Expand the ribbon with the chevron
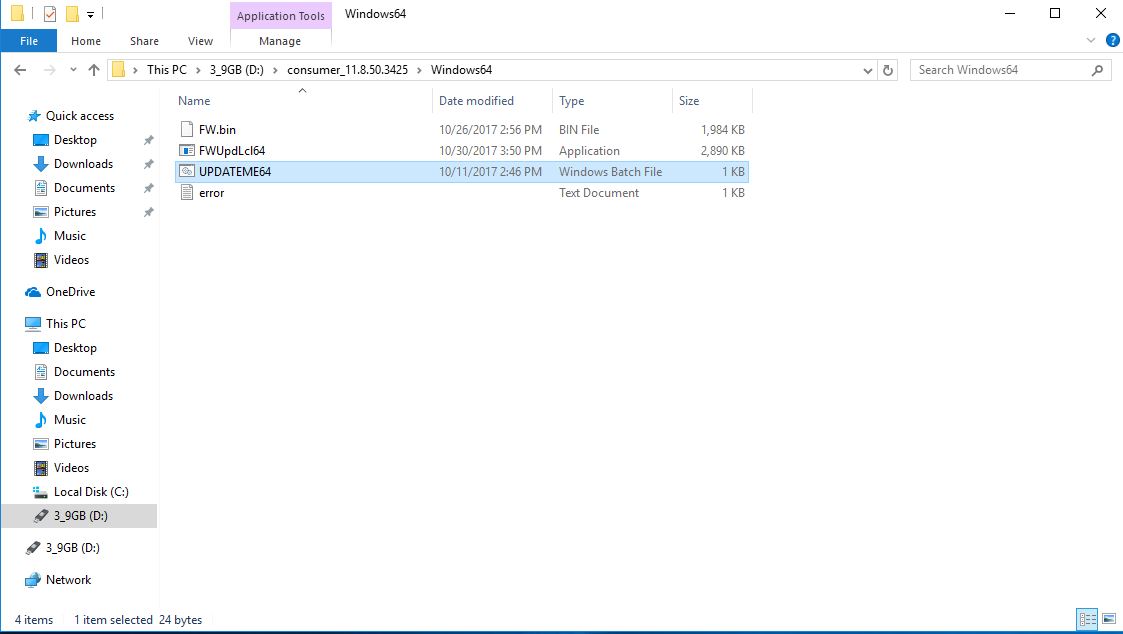1123x634 pixels. click(x=1091, y=41)
